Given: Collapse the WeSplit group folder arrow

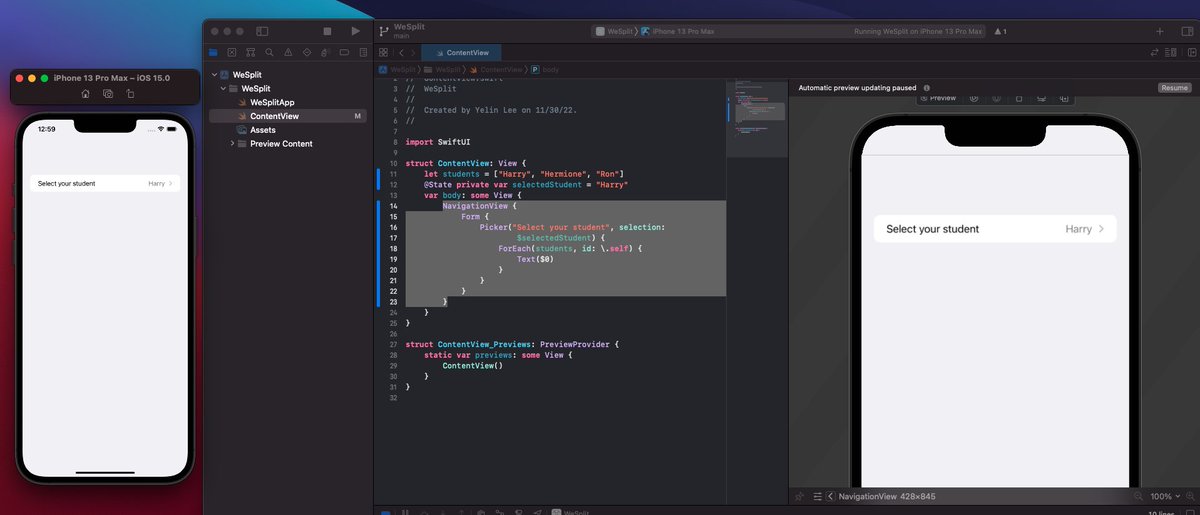Looking at the screenshot, I should (x=224, y=89).
